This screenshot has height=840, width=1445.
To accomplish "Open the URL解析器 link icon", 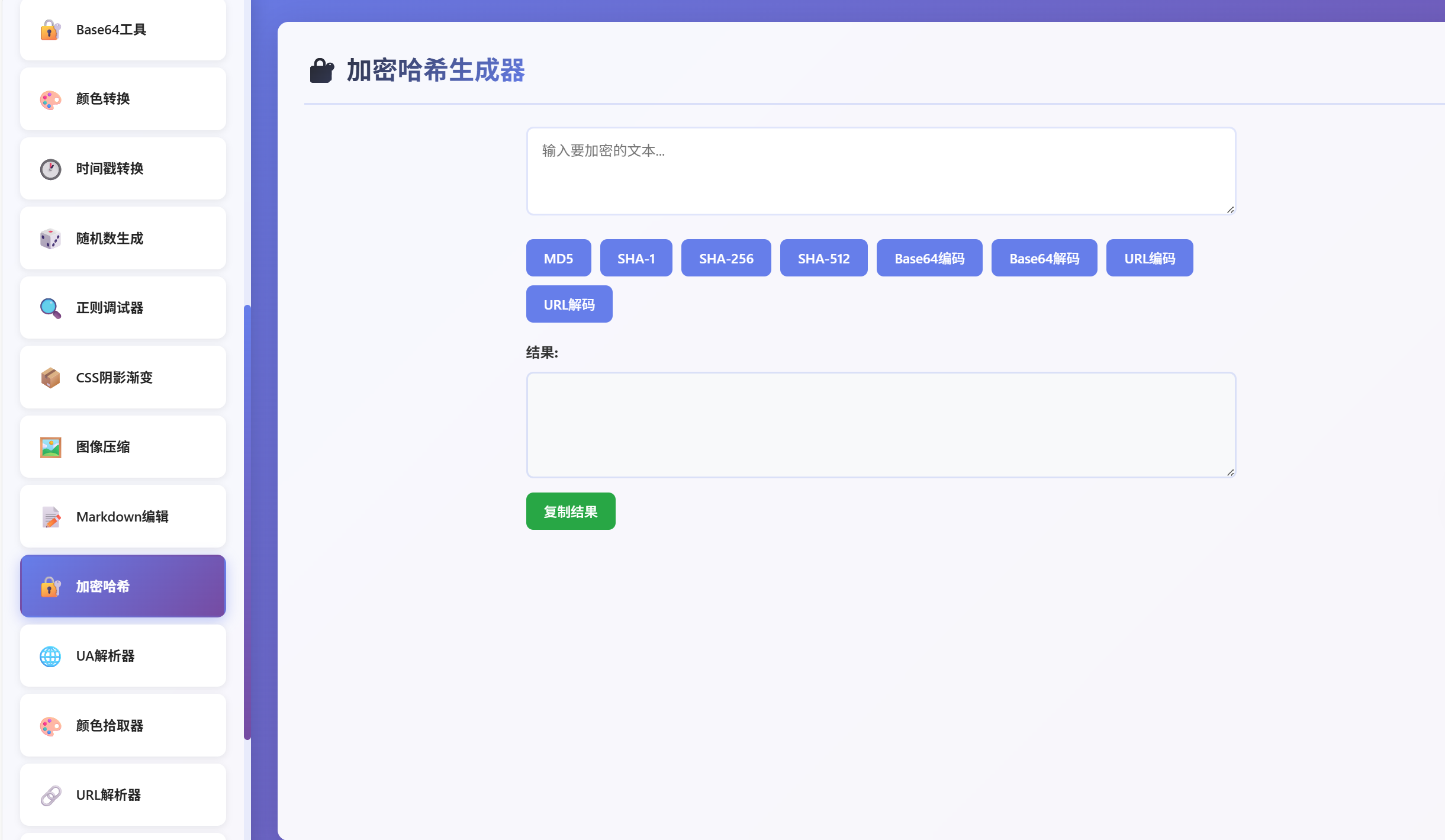I will tap(50, 795).
